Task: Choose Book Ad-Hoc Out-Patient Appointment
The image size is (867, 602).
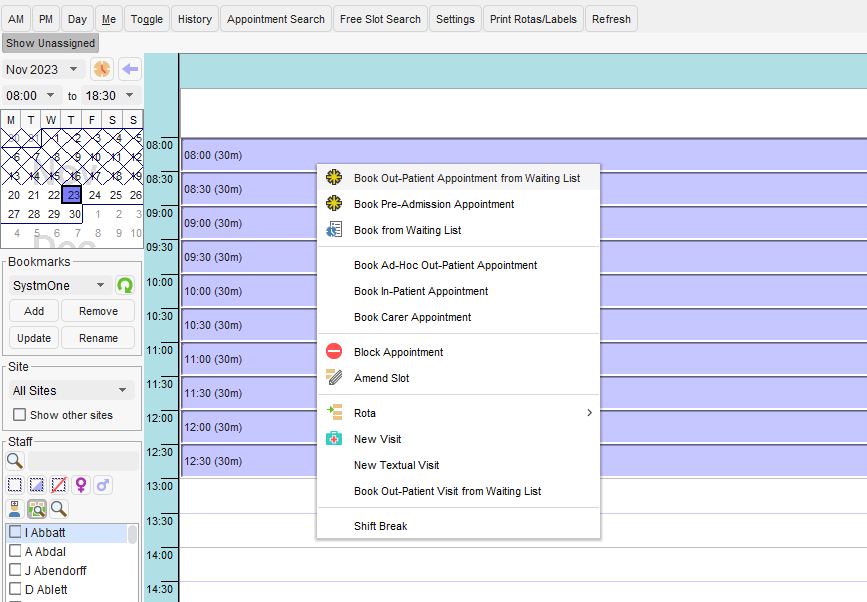Action: click(x=446, y=265)
